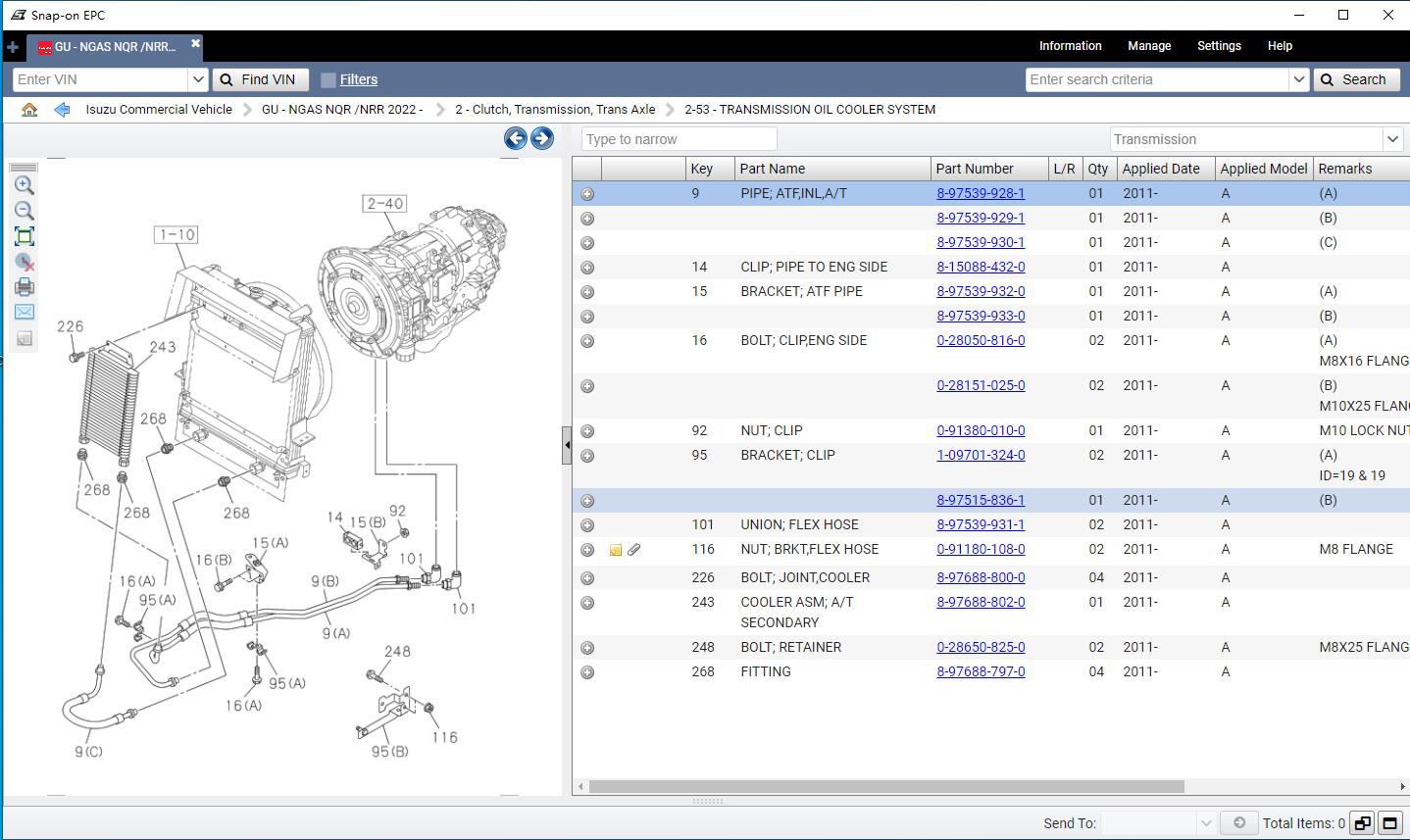Email the parts illustration

(25, 312)
